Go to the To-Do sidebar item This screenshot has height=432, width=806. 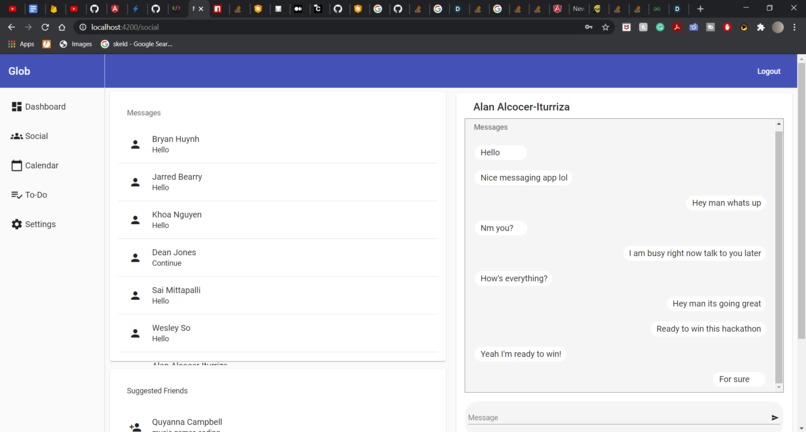[29, 195]
